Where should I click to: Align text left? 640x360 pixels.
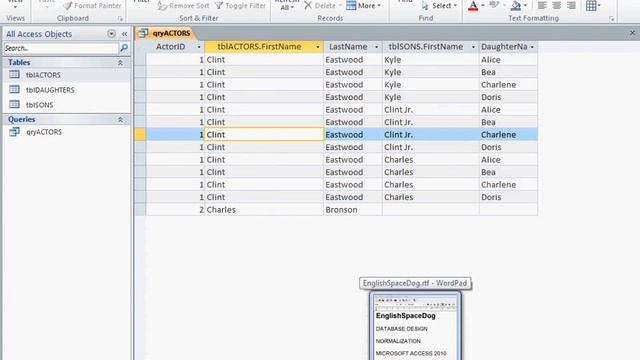[542, 6]
